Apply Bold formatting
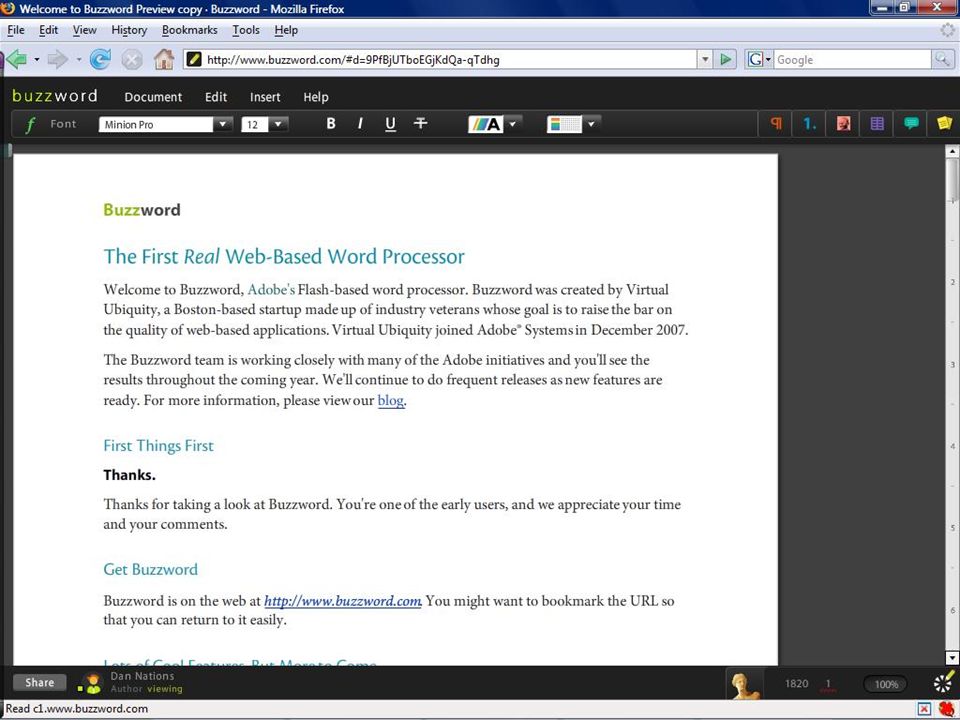 [x=331, y=124]
